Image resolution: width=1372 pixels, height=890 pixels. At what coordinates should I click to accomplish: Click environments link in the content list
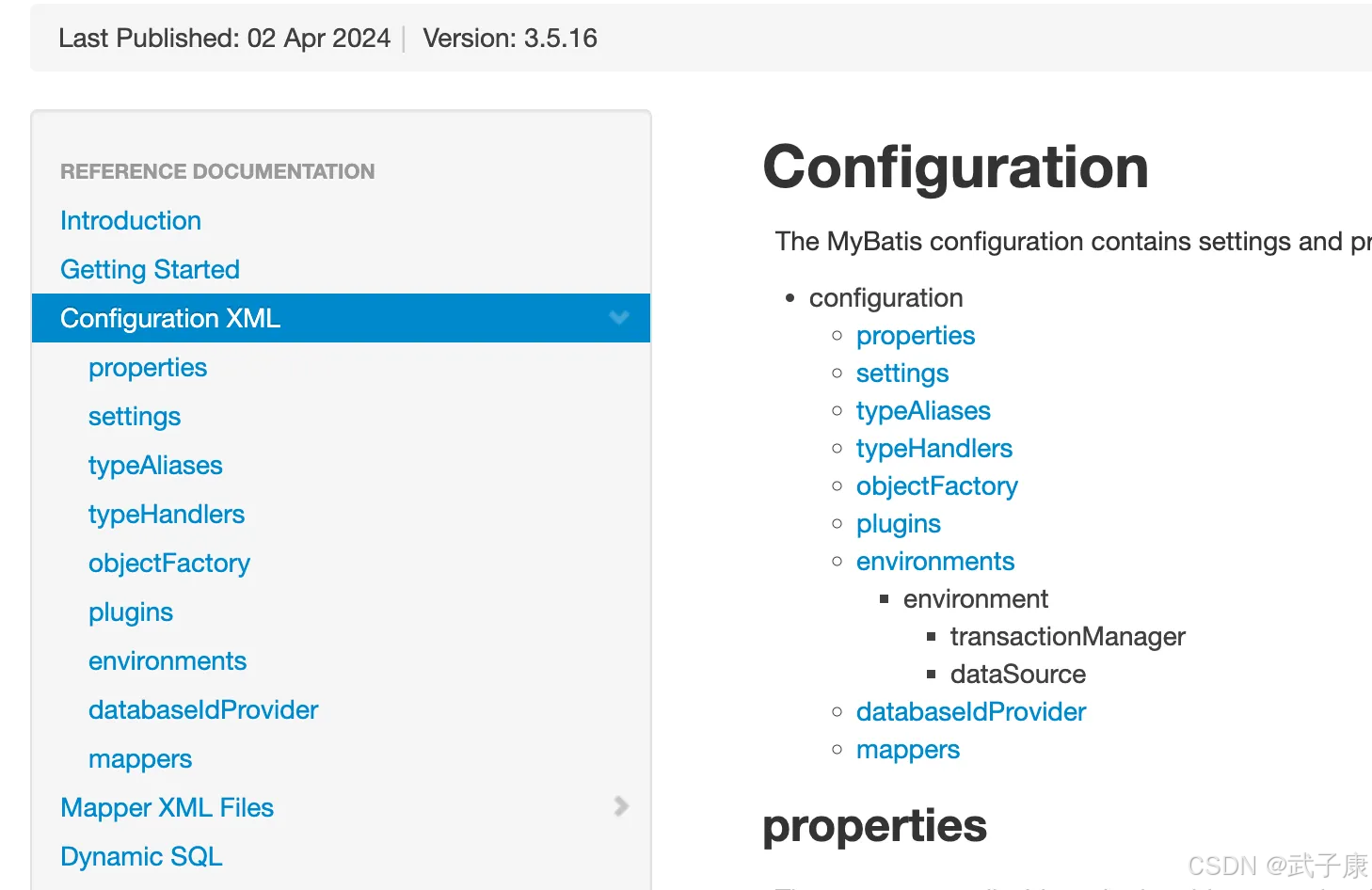(935, 562)
